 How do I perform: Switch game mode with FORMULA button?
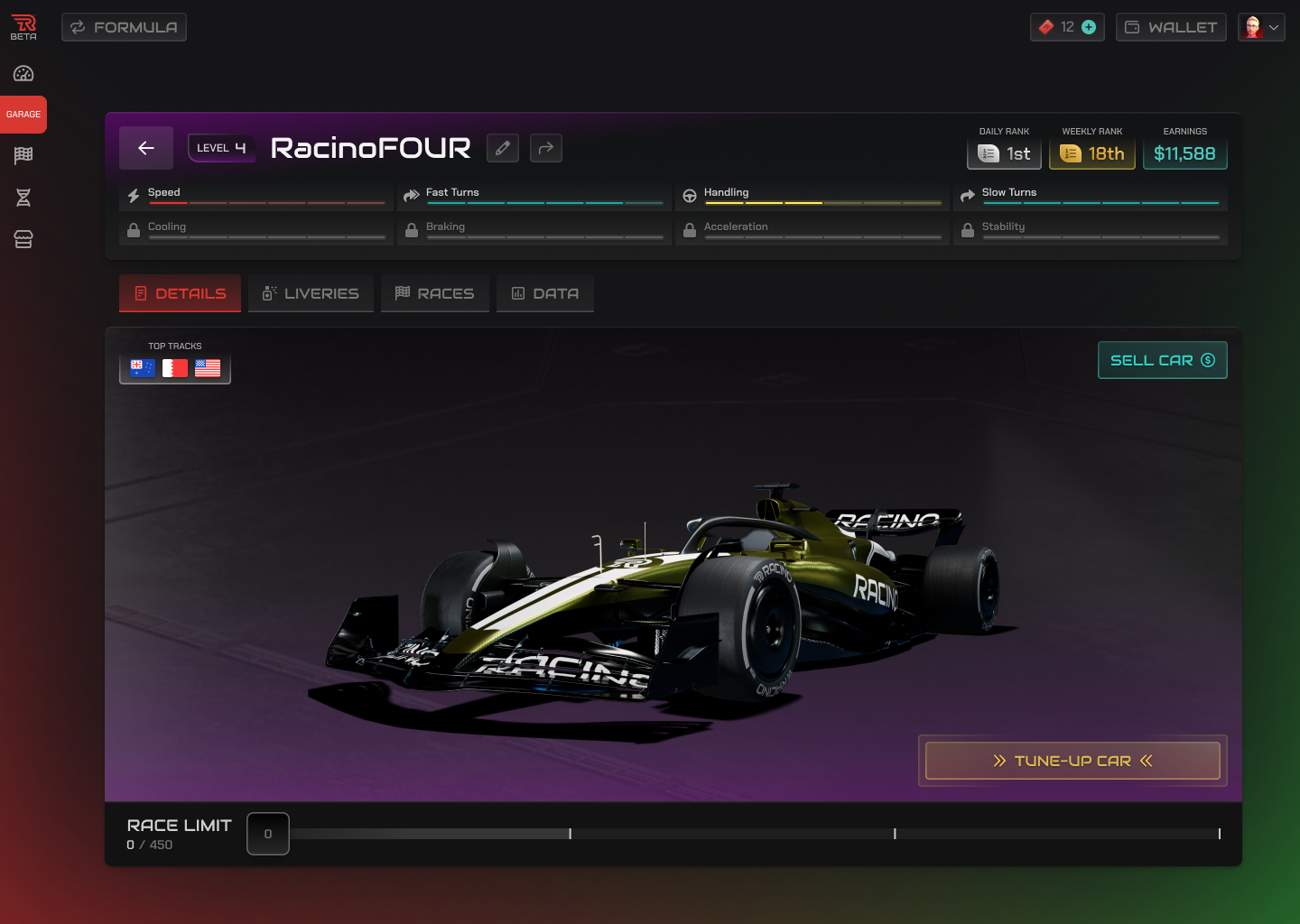[x=124, y=27]
